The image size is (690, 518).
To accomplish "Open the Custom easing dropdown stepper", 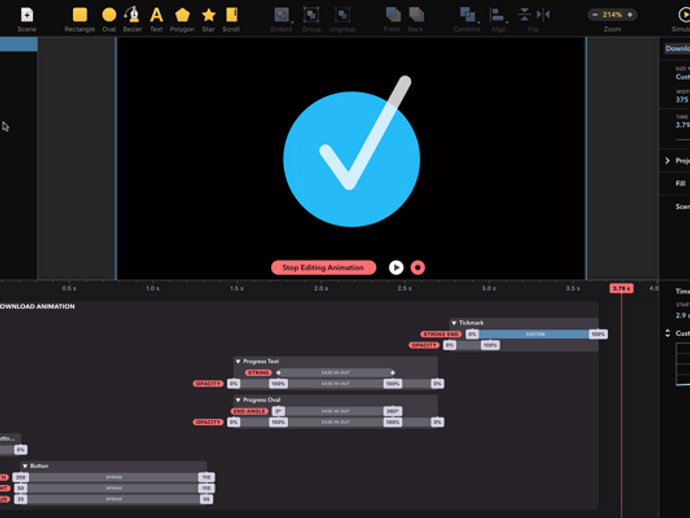I will click(x=668, y=333).
